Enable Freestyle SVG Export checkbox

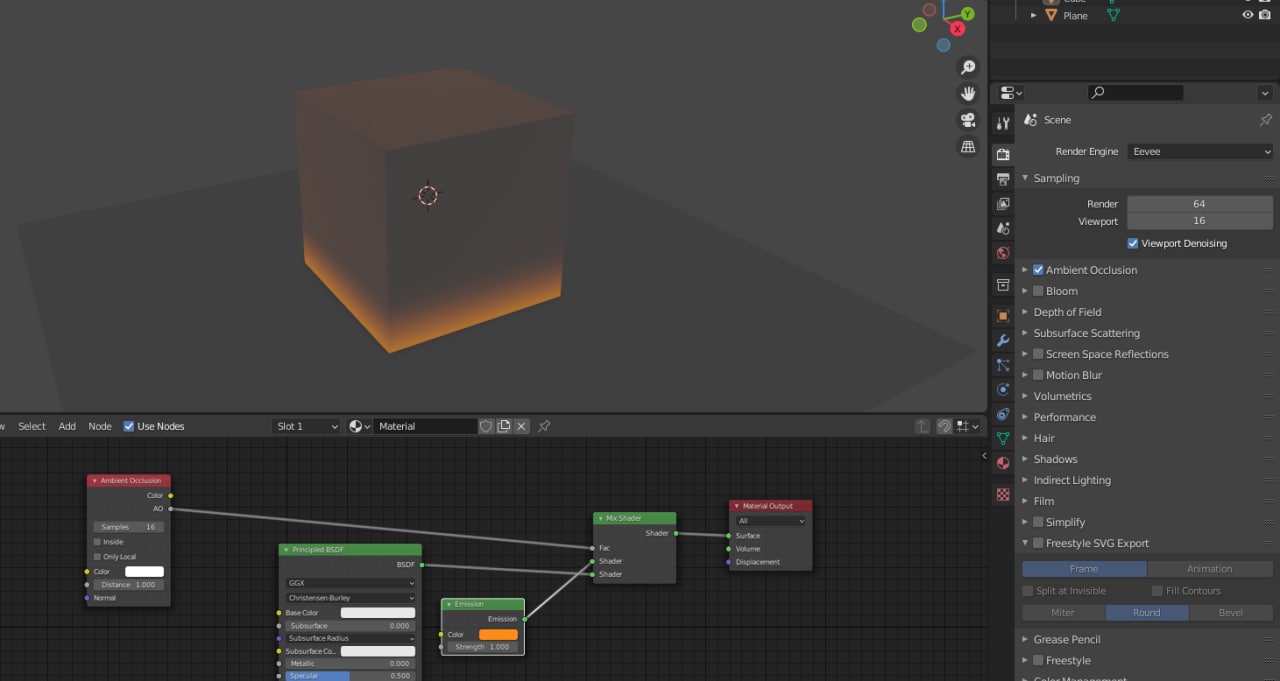pyautogui.click(x=1038, y=543)
